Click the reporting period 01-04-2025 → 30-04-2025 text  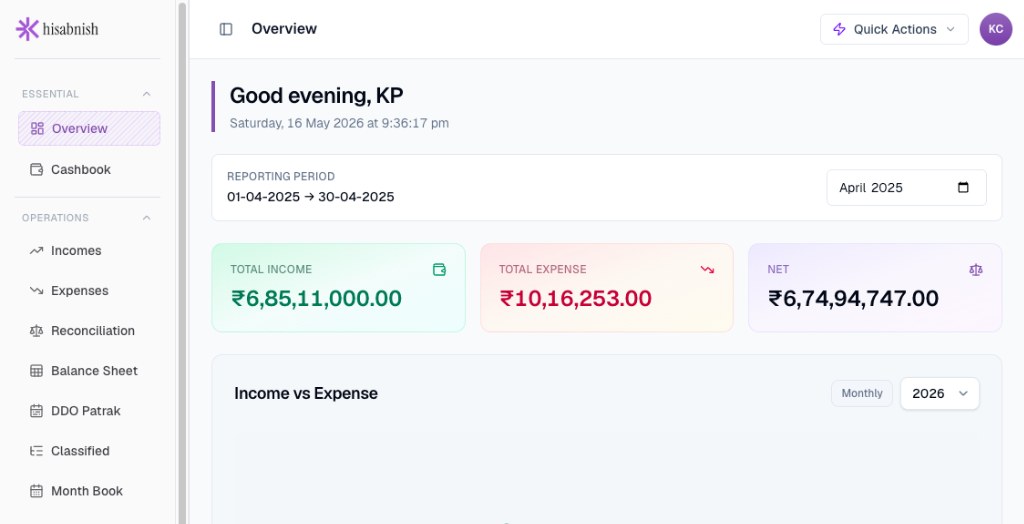click(x=311, y=197)
